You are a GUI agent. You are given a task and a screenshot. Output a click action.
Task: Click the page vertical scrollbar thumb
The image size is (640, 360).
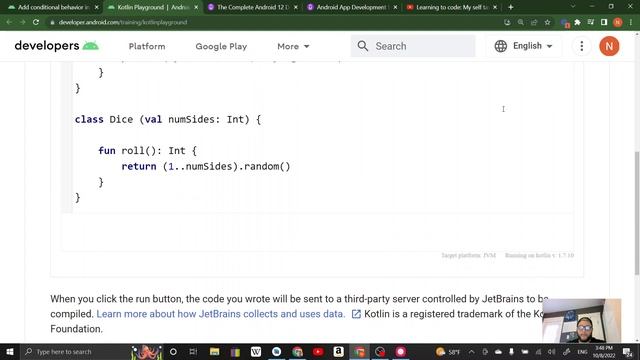point(637,212)
